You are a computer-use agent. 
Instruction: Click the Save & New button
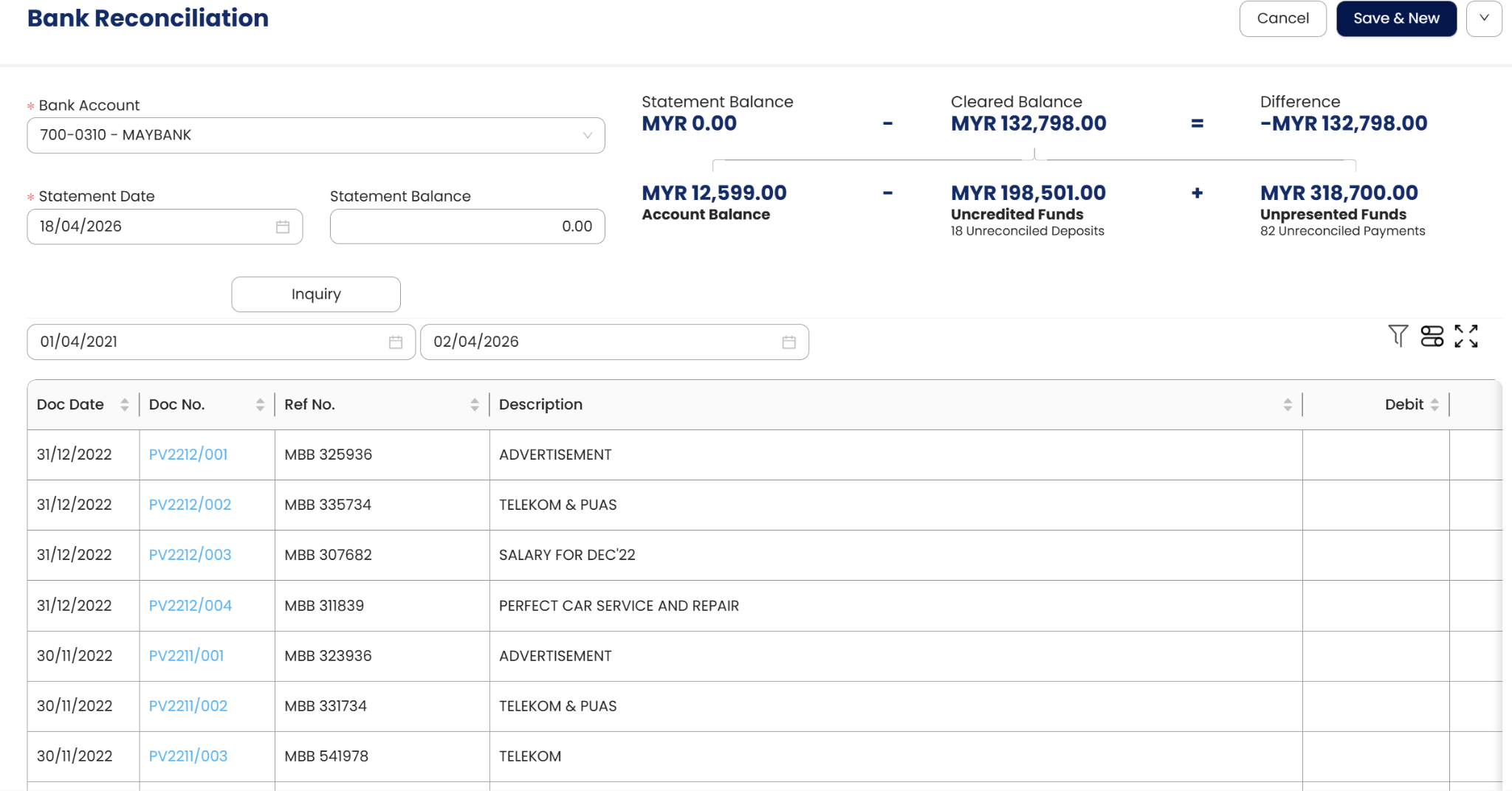tap(1395, 18)
